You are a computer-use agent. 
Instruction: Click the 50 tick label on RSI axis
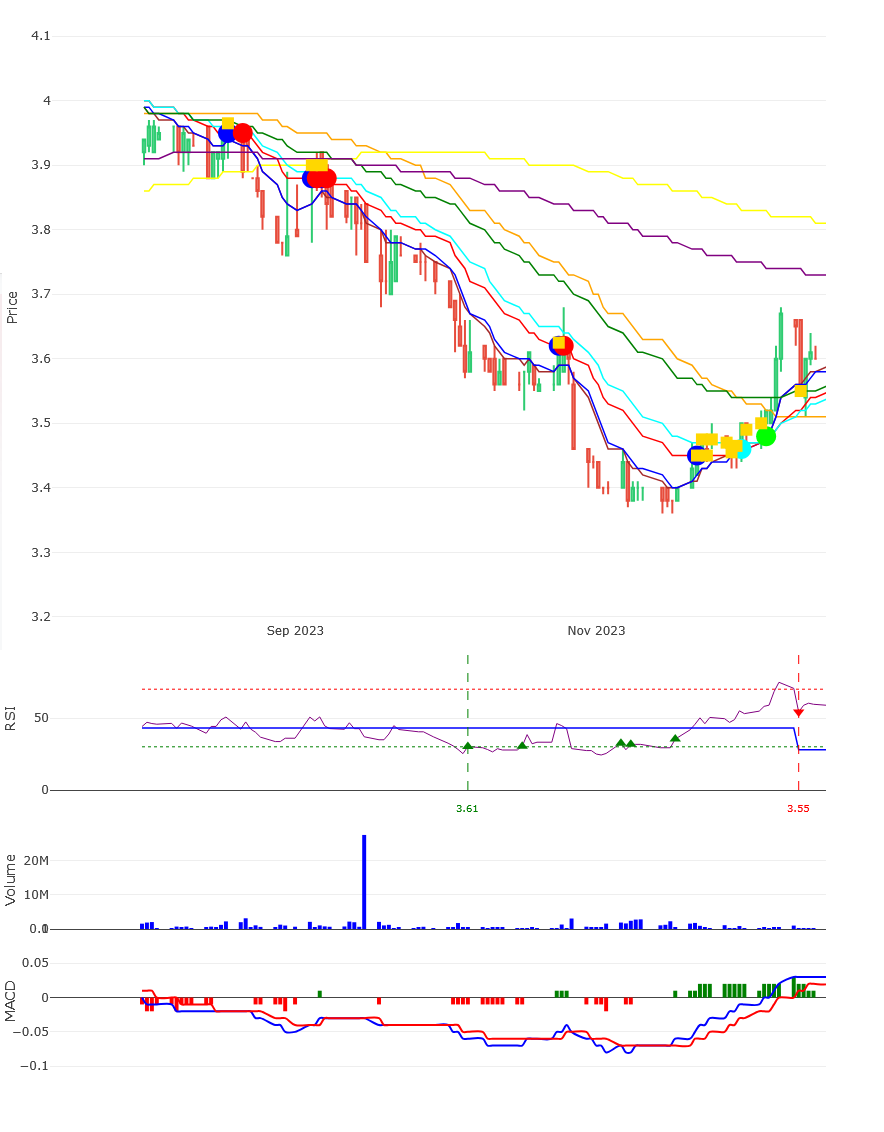tap(41, 718)
